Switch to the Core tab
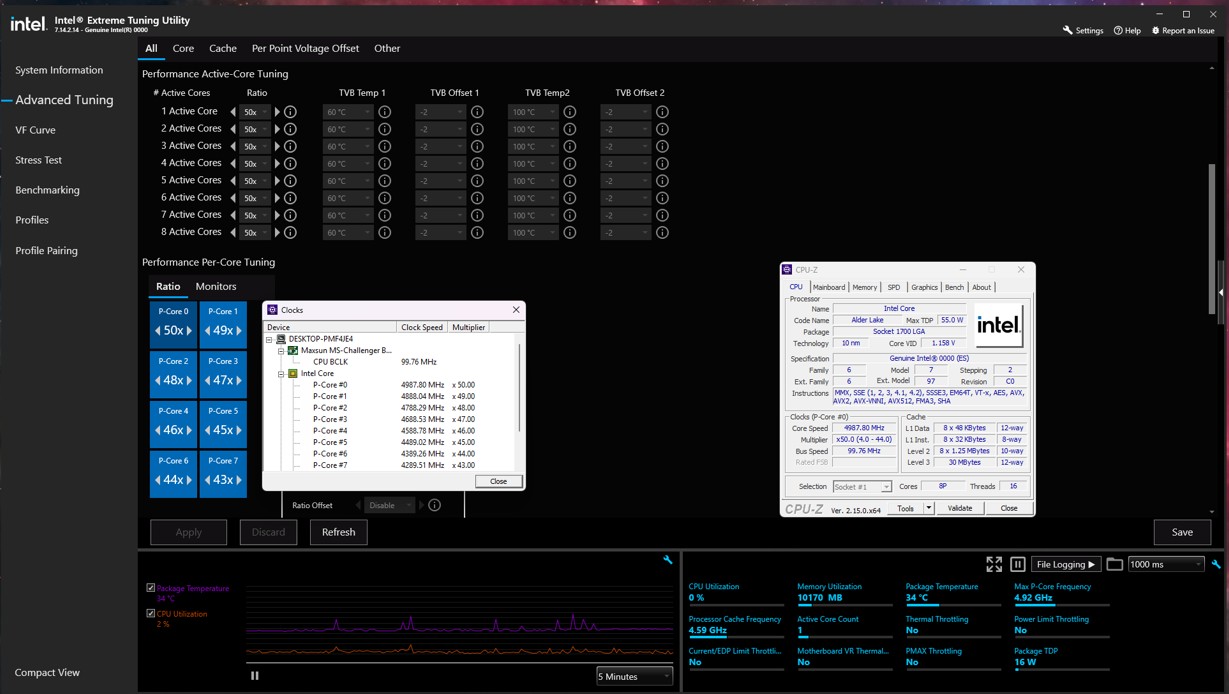Image resolution: width=1229 pixels, height=694 pixels. [x=183, y=48]
